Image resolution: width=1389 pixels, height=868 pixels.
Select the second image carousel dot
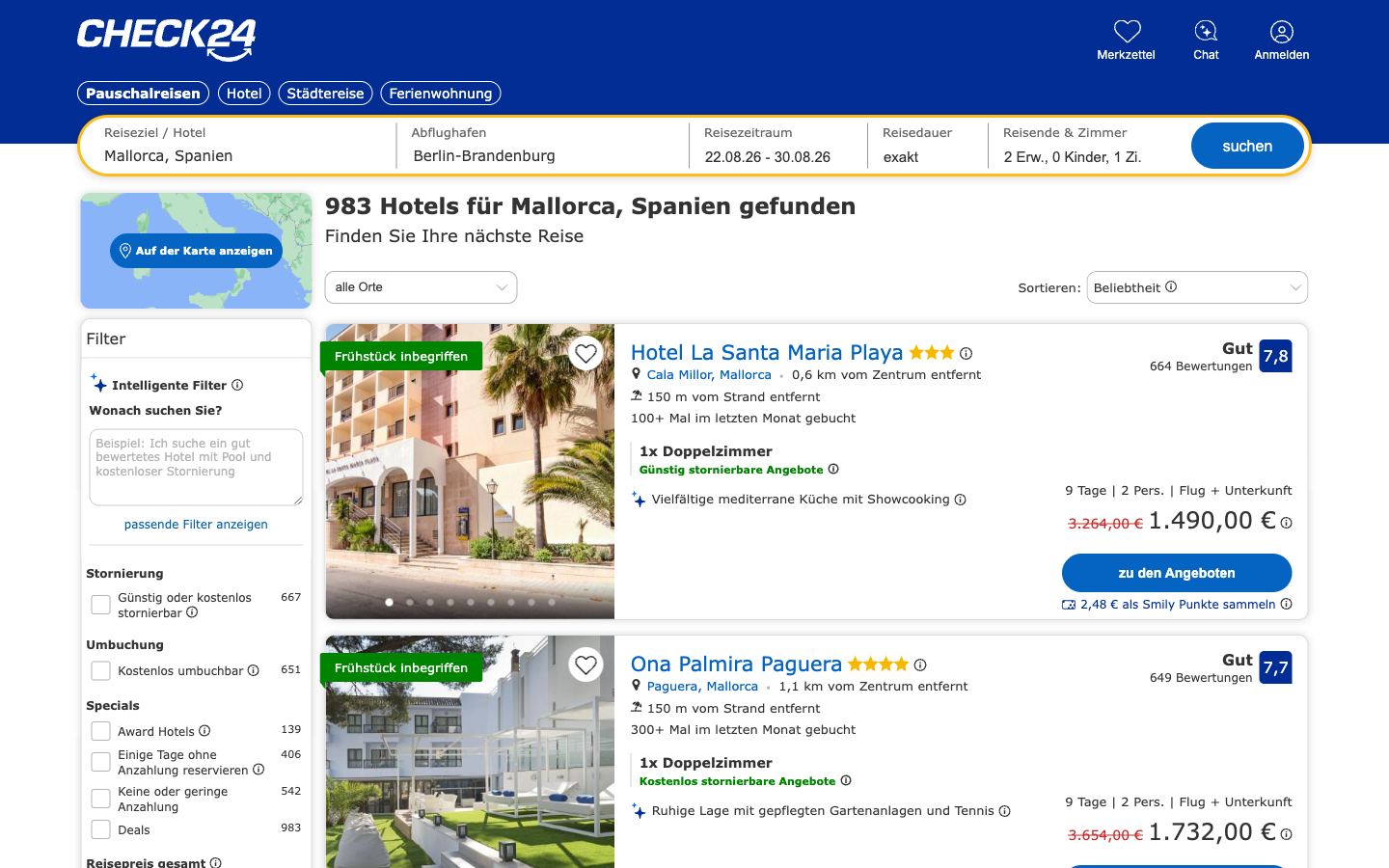coord(410,602)
